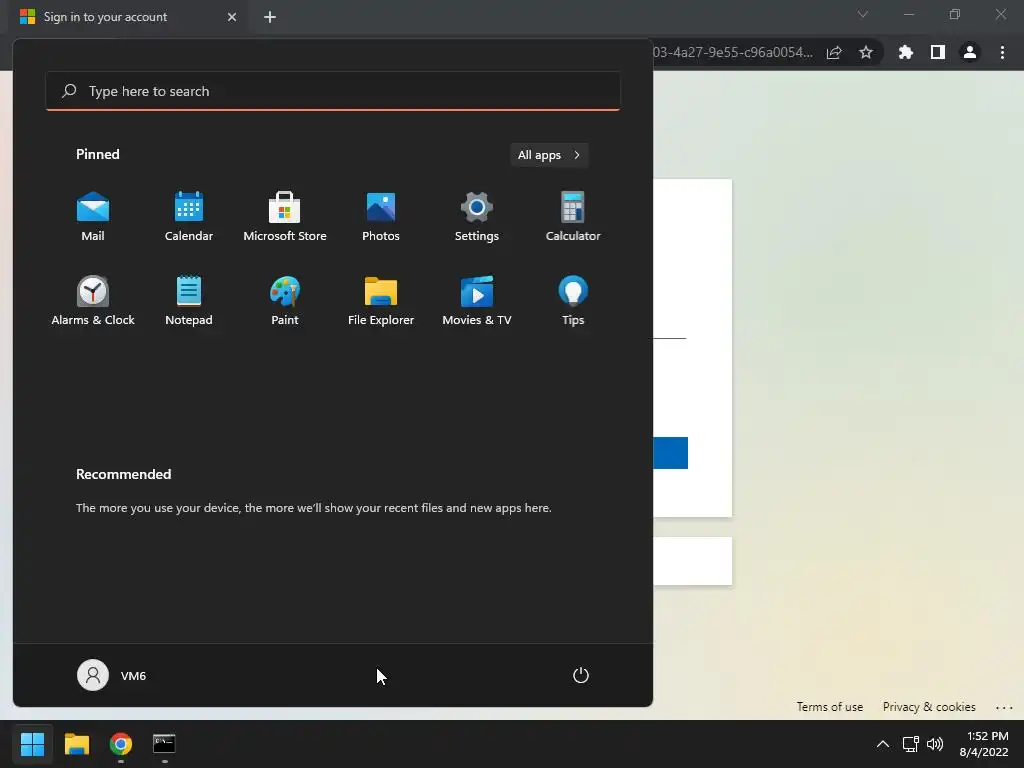Screen dimensions: 1024x768
Task: Bookmark this page with the star icon
Action: click(x=866, y=52)
